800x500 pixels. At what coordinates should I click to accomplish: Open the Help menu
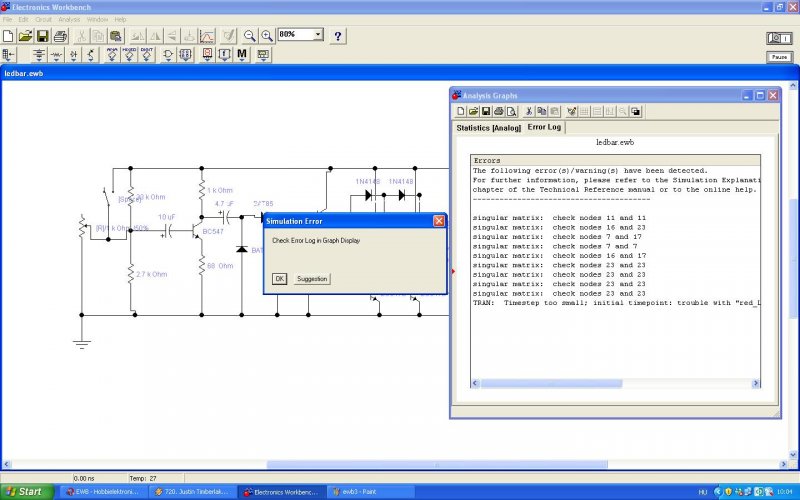(120, 19)
